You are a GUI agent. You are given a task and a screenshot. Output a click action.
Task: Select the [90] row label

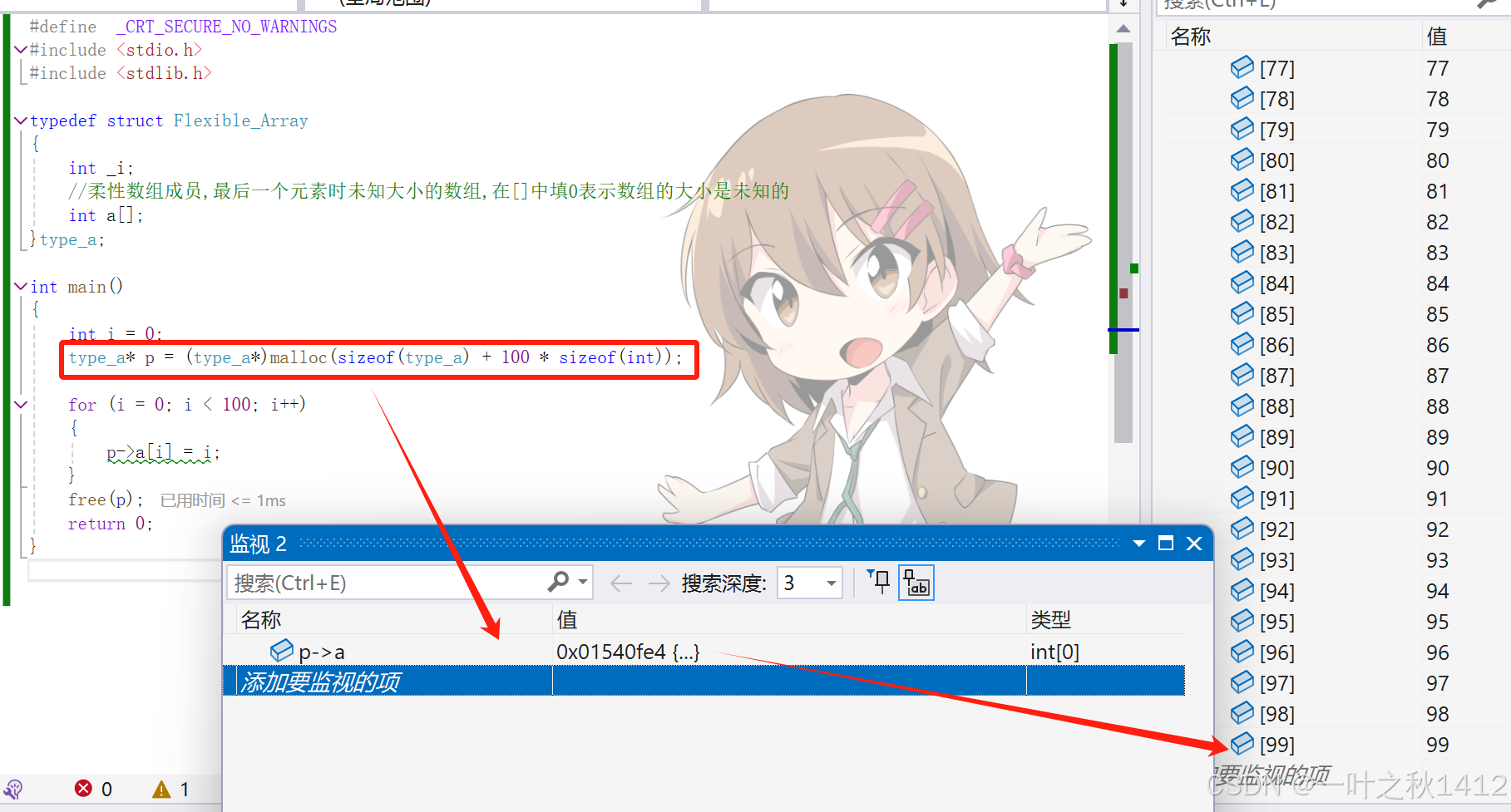pyautogui.click(x=1277, y=468)
